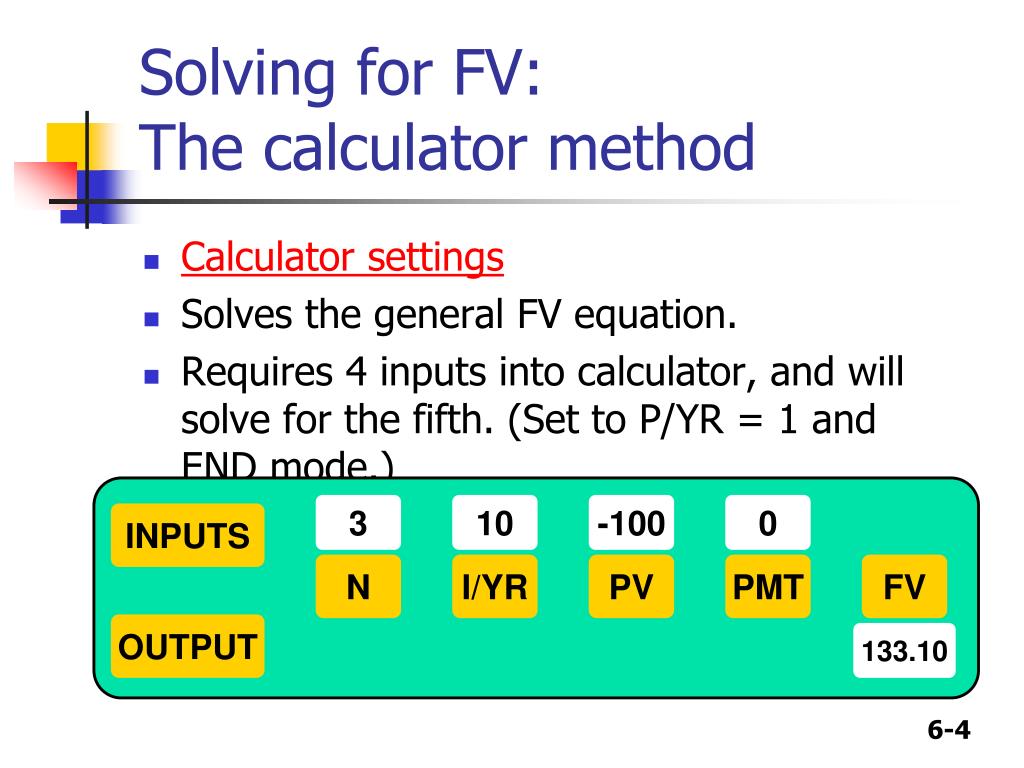The height and width of the screenshot is (768, 1024).
Task: Click the input box showing -100
Action: pos(631,522)
